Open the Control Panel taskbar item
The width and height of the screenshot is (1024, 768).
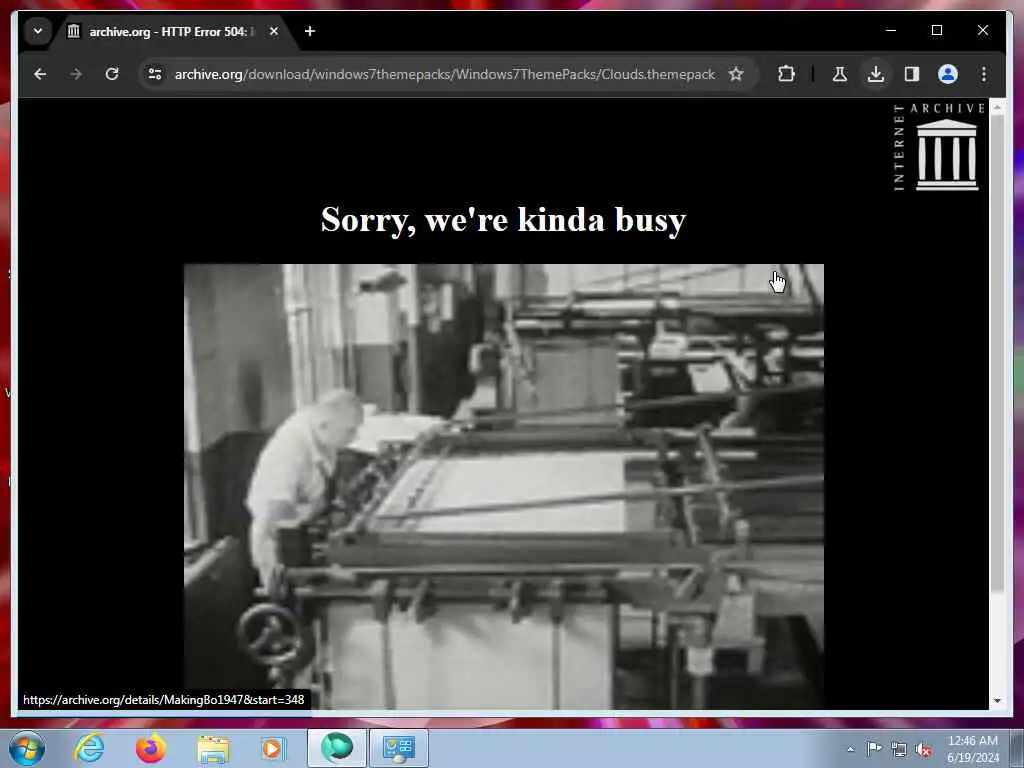399,748
